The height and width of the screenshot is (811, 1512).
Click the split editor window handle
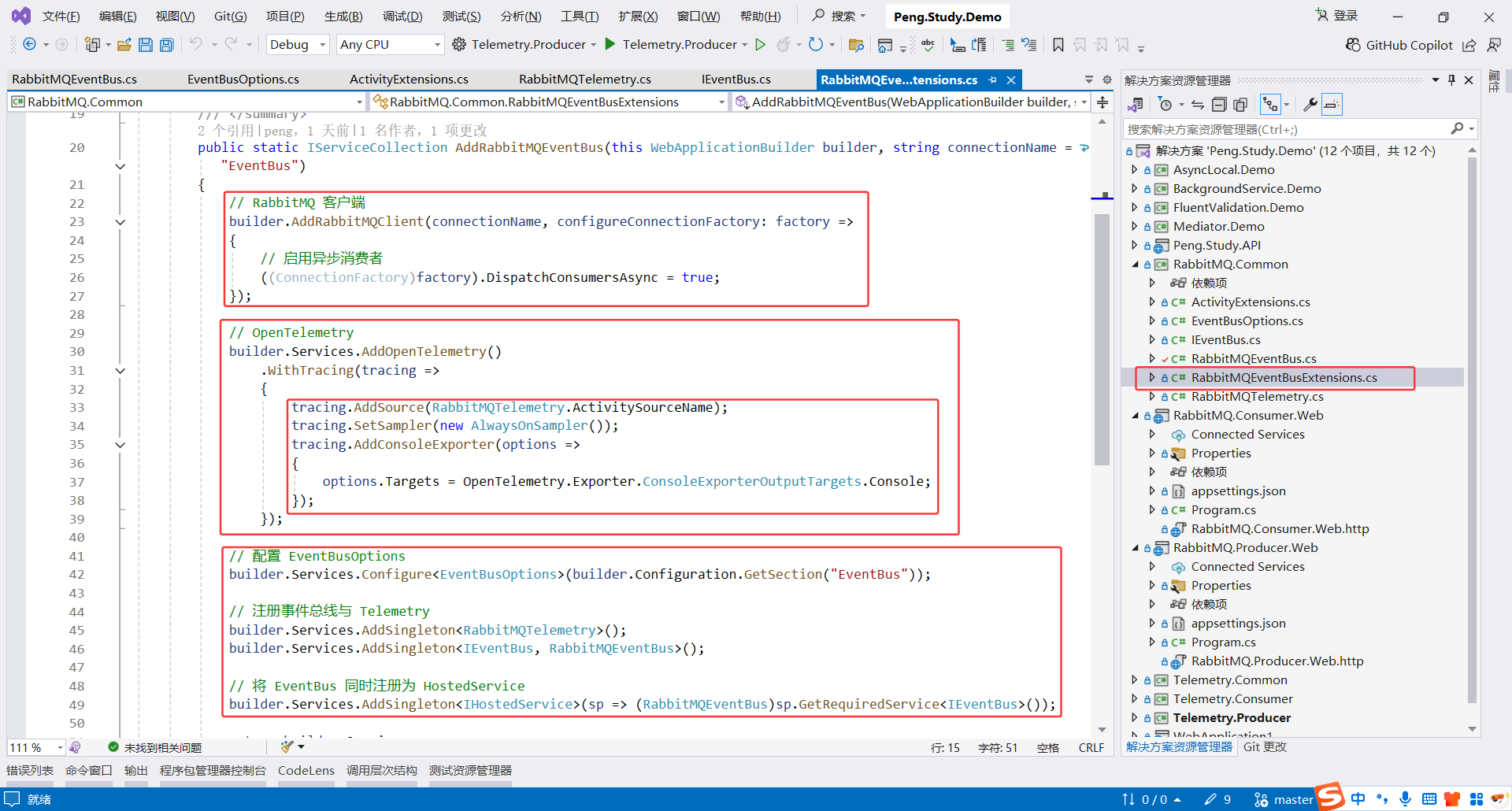(1102, 102)
